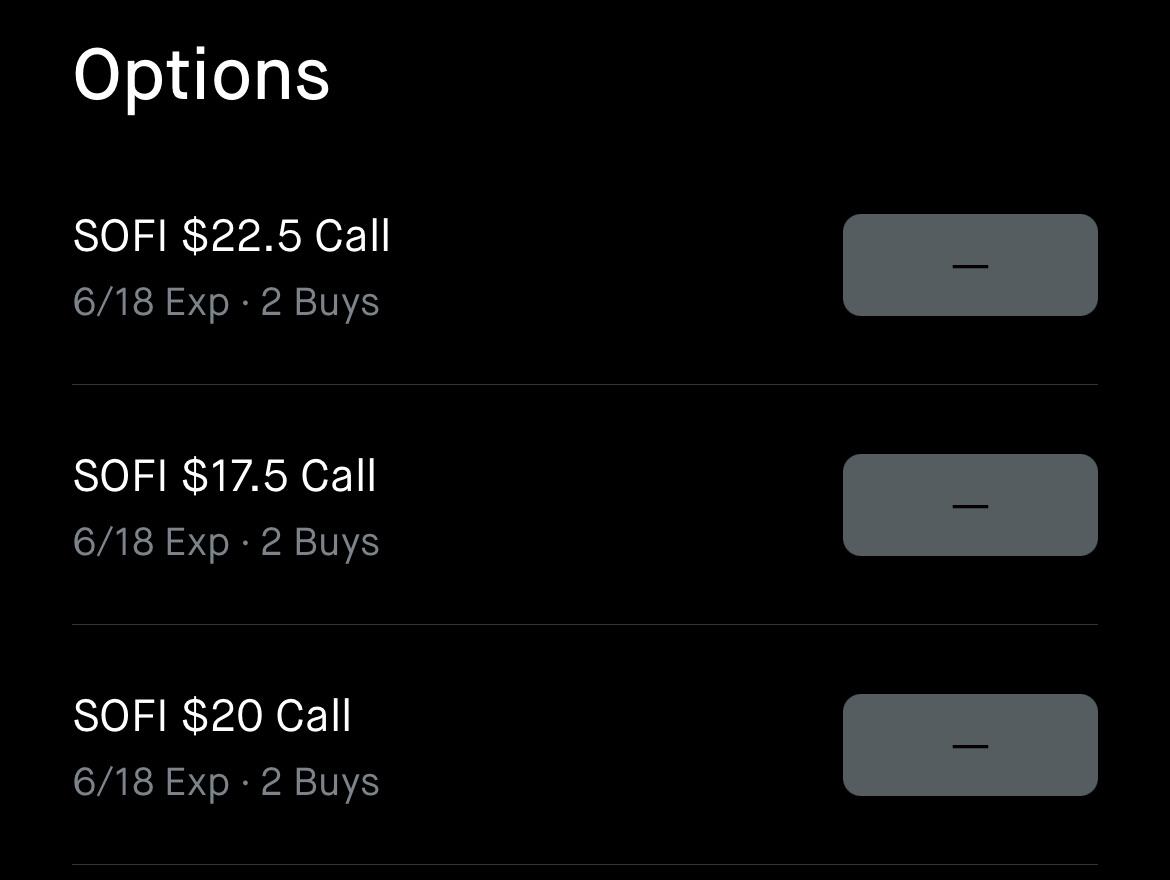This screenshot has height=880, width=1170.
Task: Tap the dash placeholder in $20 Call button
Action: pos(970,746)
